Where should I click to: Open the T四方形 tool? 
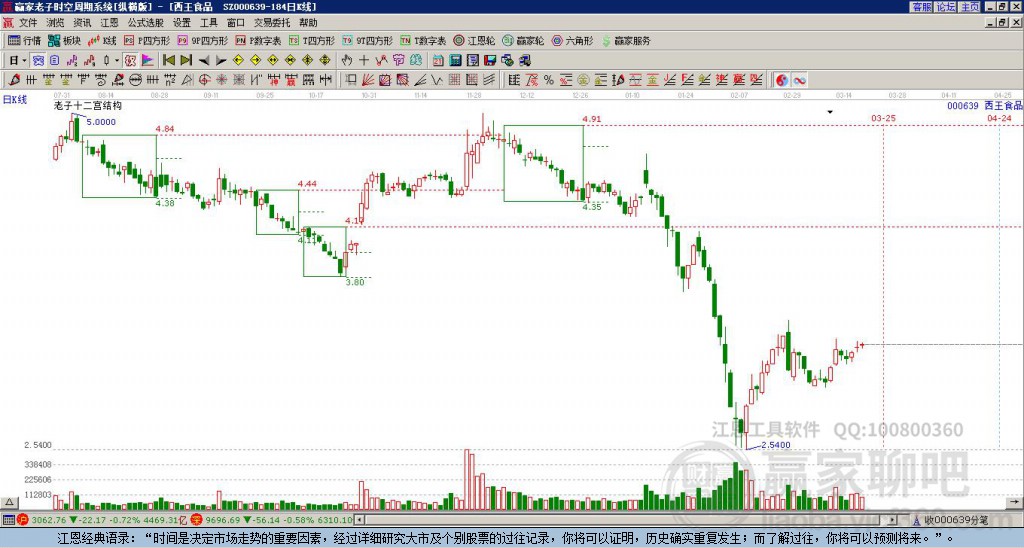click(312, 40)
